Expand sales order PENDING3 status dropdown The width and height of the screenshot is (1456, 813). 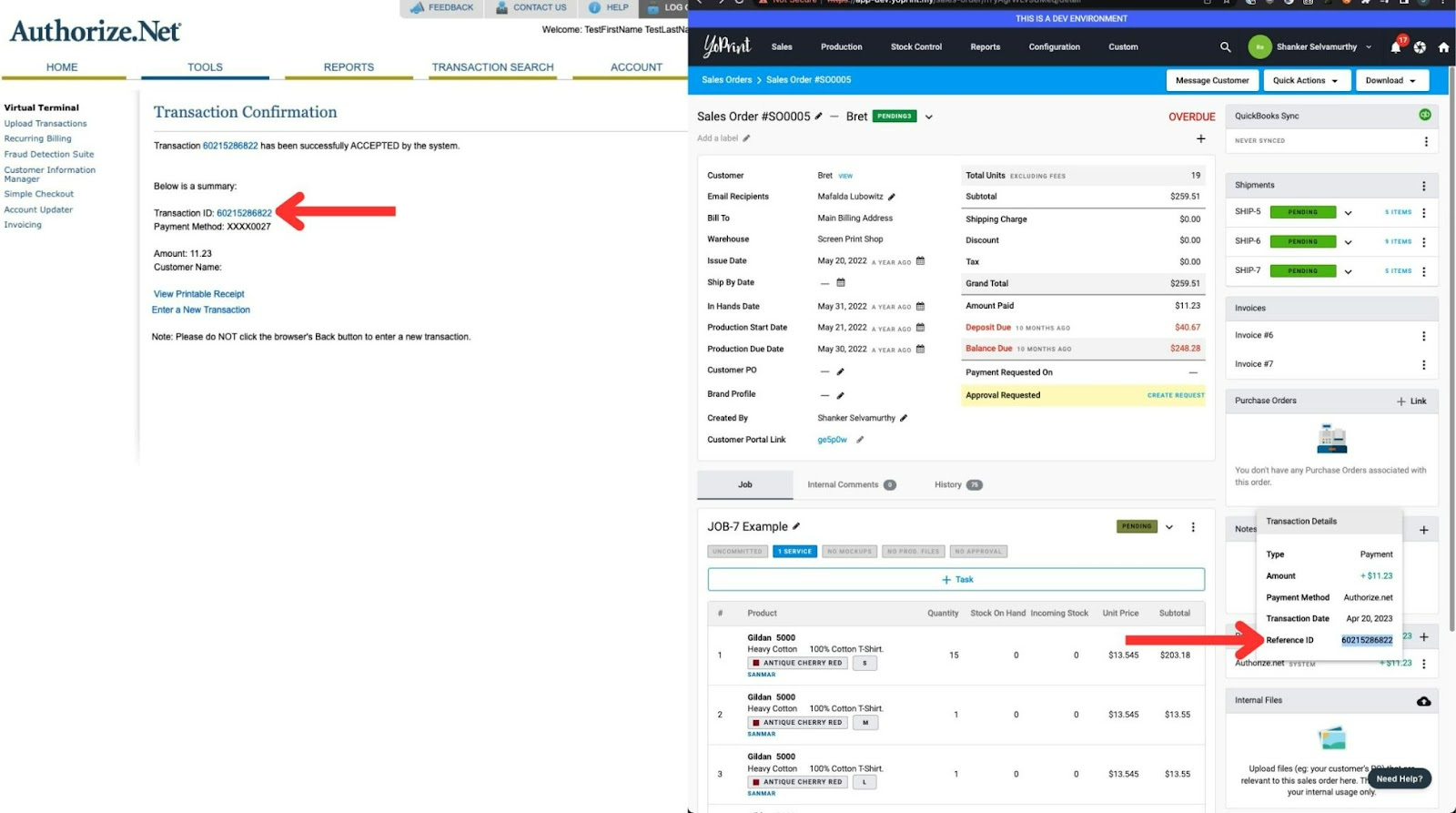pyautogui.click(x=928, y=117)
